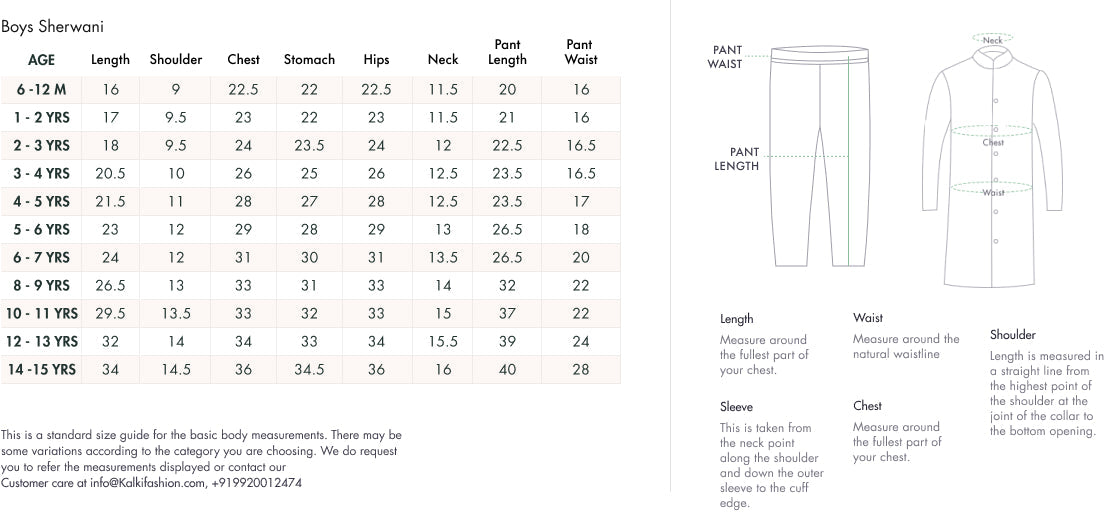Click the Boys Sherwani title
This screenshot has height=531, width=1107.
click(52, 27)
